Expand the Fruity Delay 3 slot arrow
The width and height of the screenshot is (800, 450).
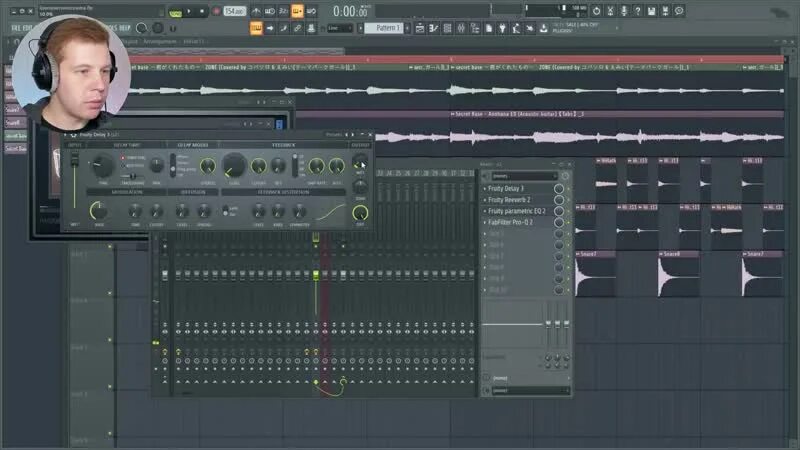(x=485, y=189)
